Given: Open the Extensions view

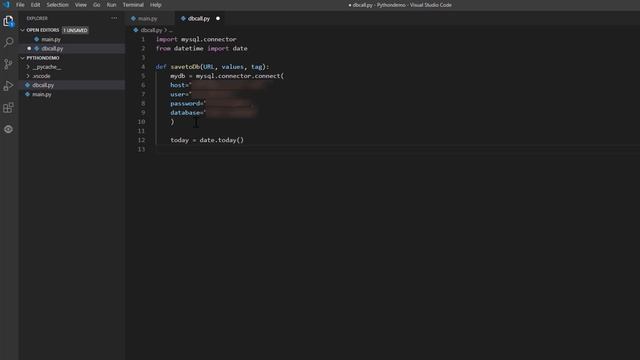Looking at the screenshot, I should pyautogui.click(x=9, y=107).
